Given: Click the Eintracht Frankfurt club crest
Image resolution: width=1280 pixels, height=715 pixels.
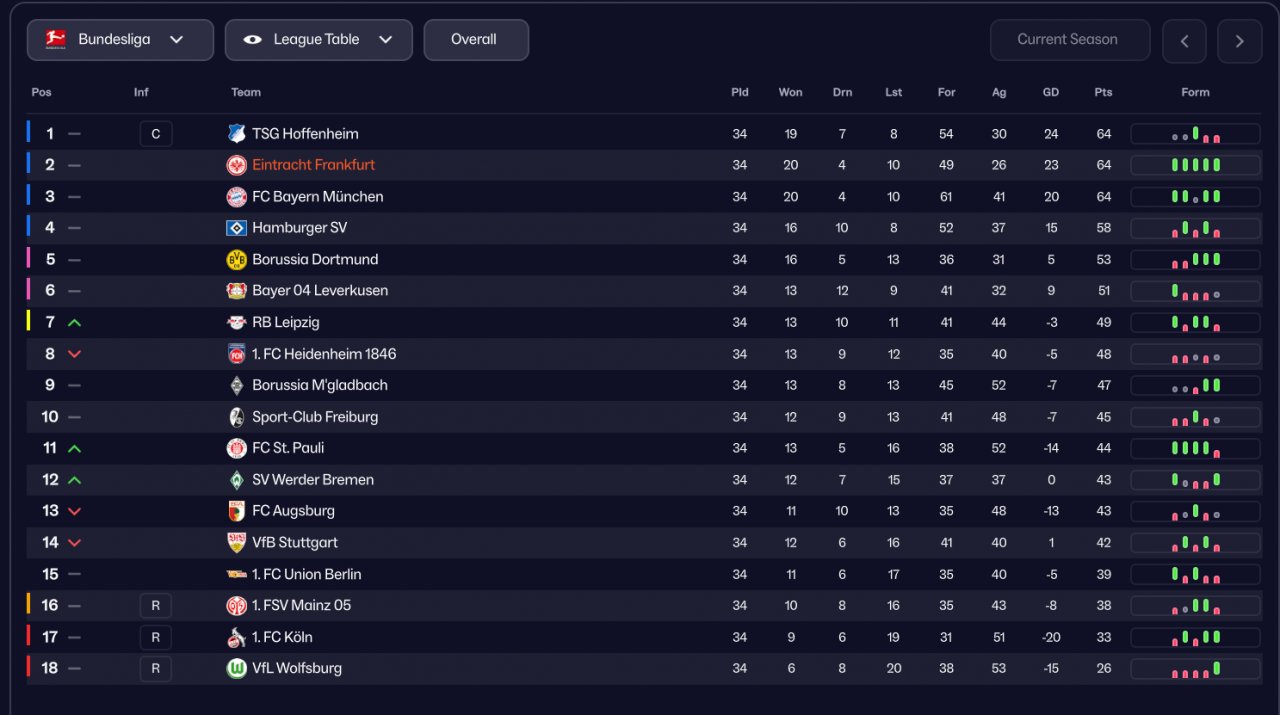Looking at the screenshot, I should click(236, 165).
